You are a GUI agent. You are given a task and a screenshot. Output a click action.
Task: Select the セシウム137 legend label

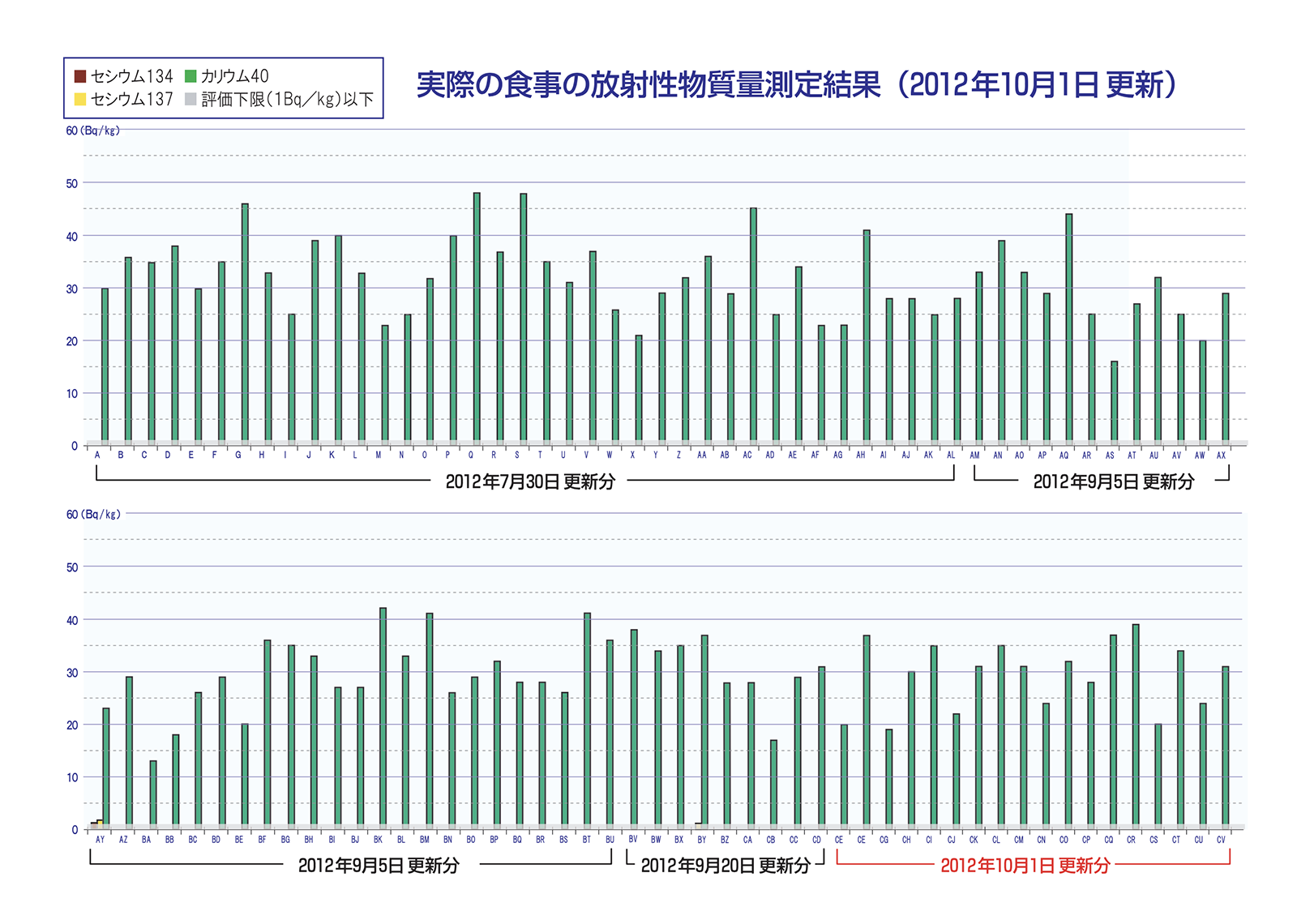131,99
